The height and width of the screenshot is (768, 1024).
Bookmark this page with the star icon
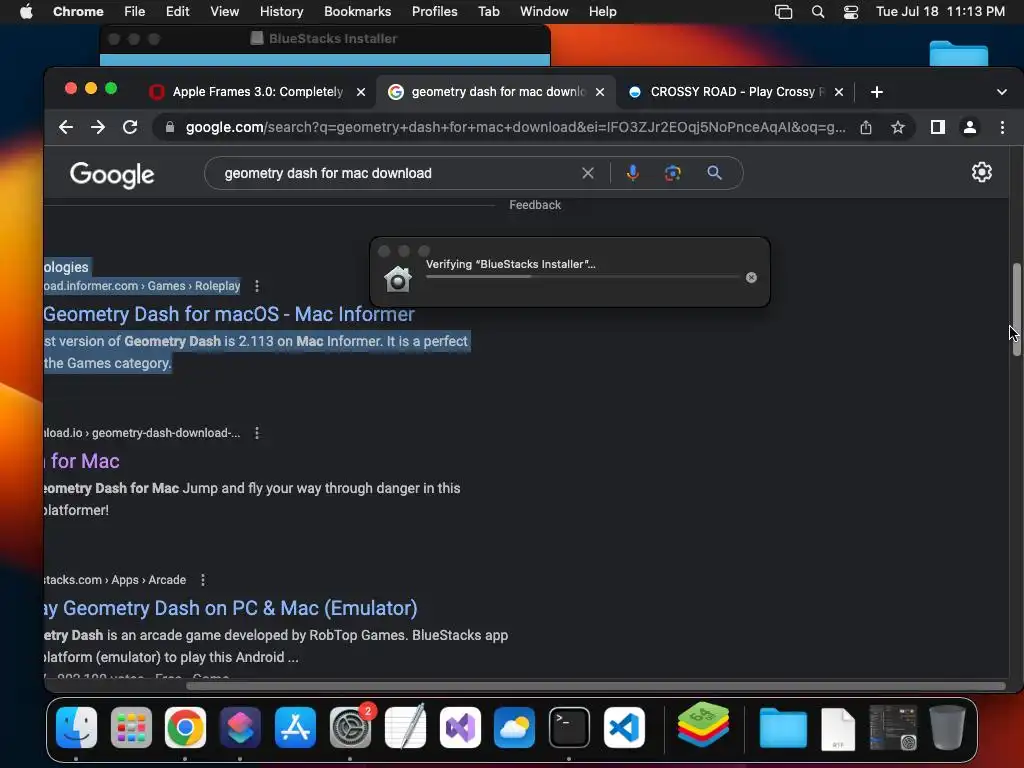(x=898, y=127)
